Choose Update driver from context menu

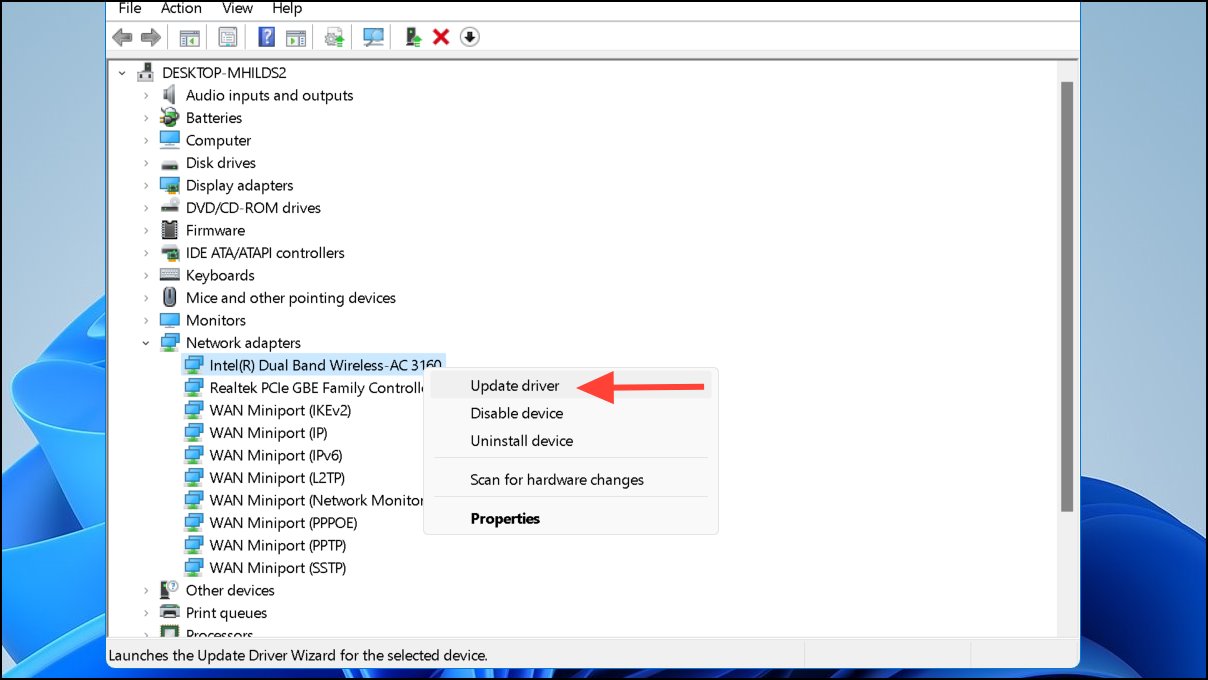pos(570,386)
